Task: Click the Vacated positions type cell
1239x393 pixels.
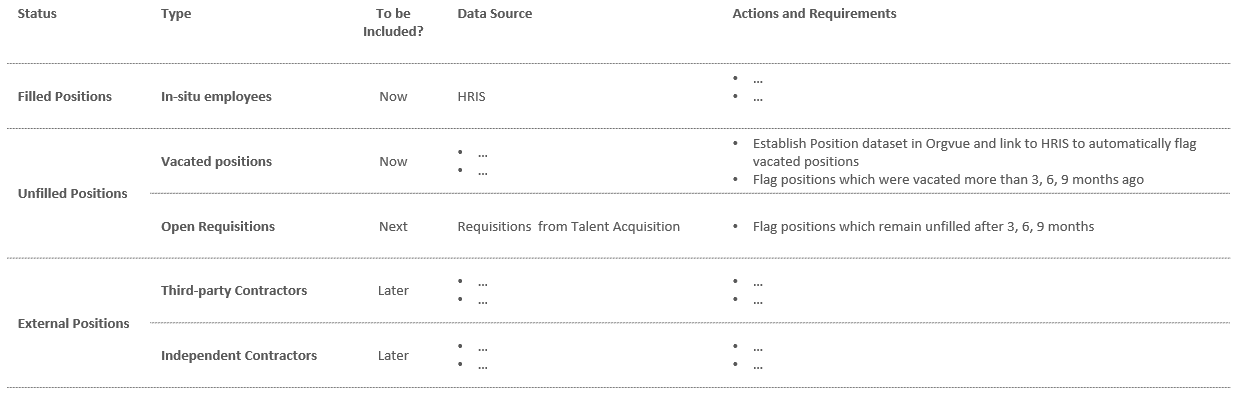Action: [216, 161]
